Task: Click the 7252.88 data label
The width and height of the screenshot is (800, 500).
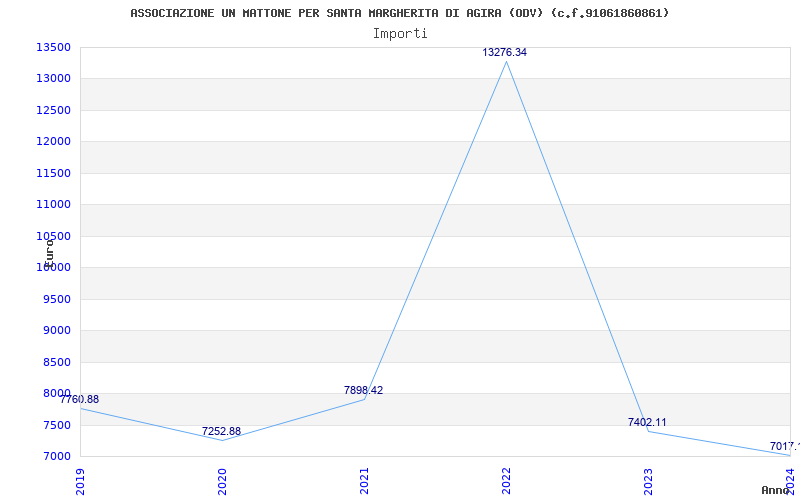Action: [x=221, y=431]
